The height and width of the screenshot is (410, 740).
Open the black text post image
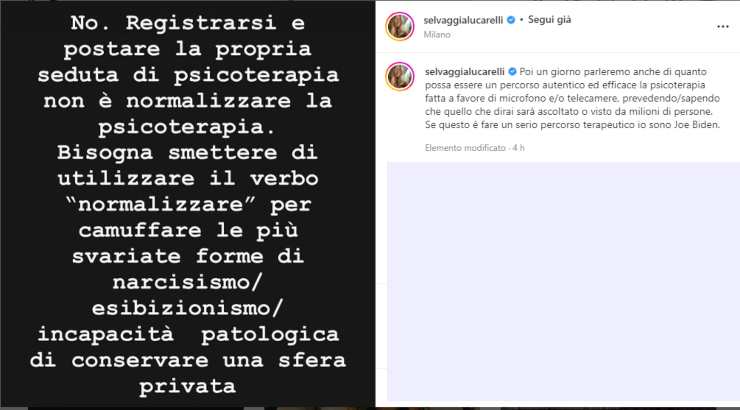tap(187, 204)
